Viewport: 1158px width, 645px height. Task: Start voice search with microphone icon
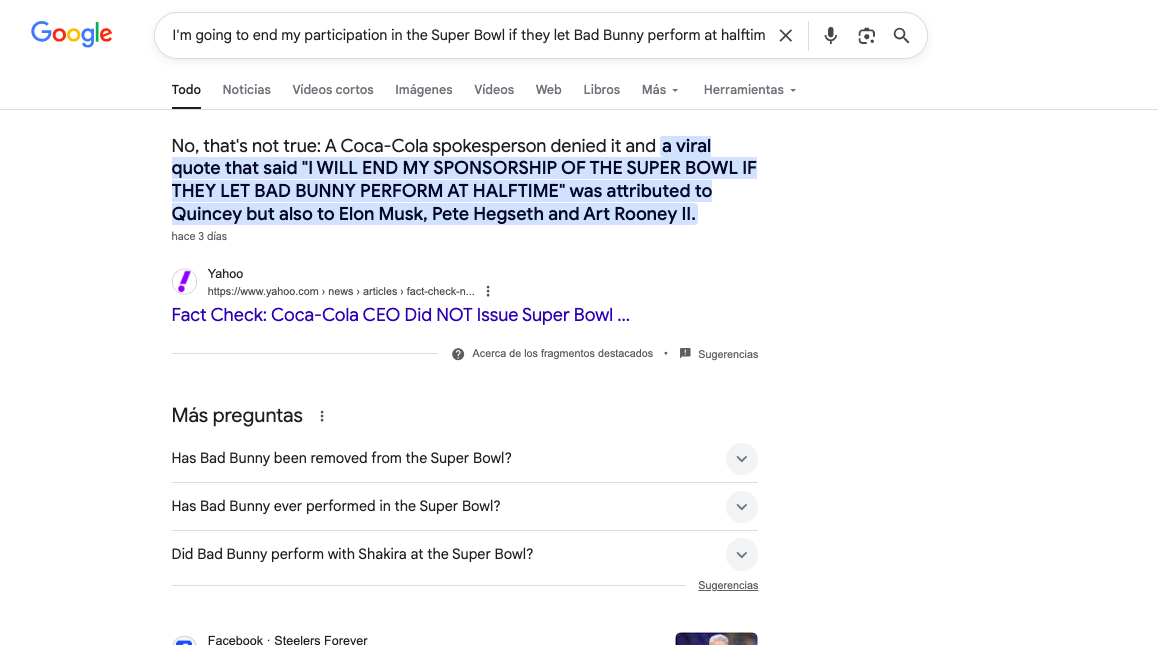(x=830, y=36)
